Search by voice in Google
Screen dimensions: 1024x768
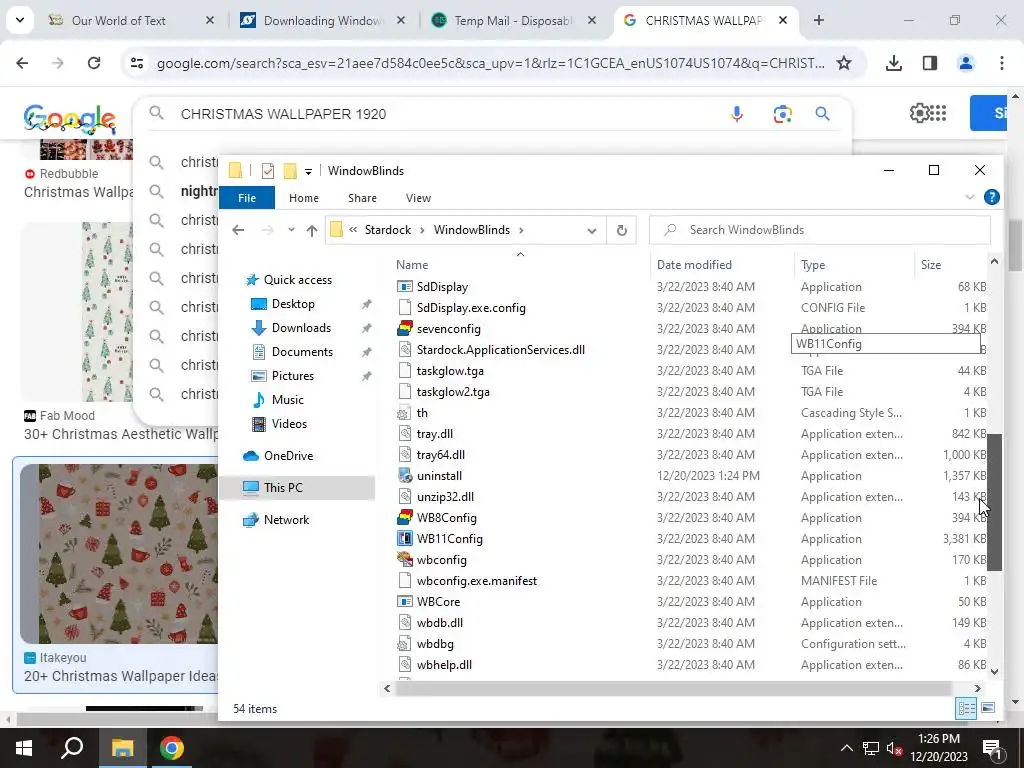(x=737, y=114)
